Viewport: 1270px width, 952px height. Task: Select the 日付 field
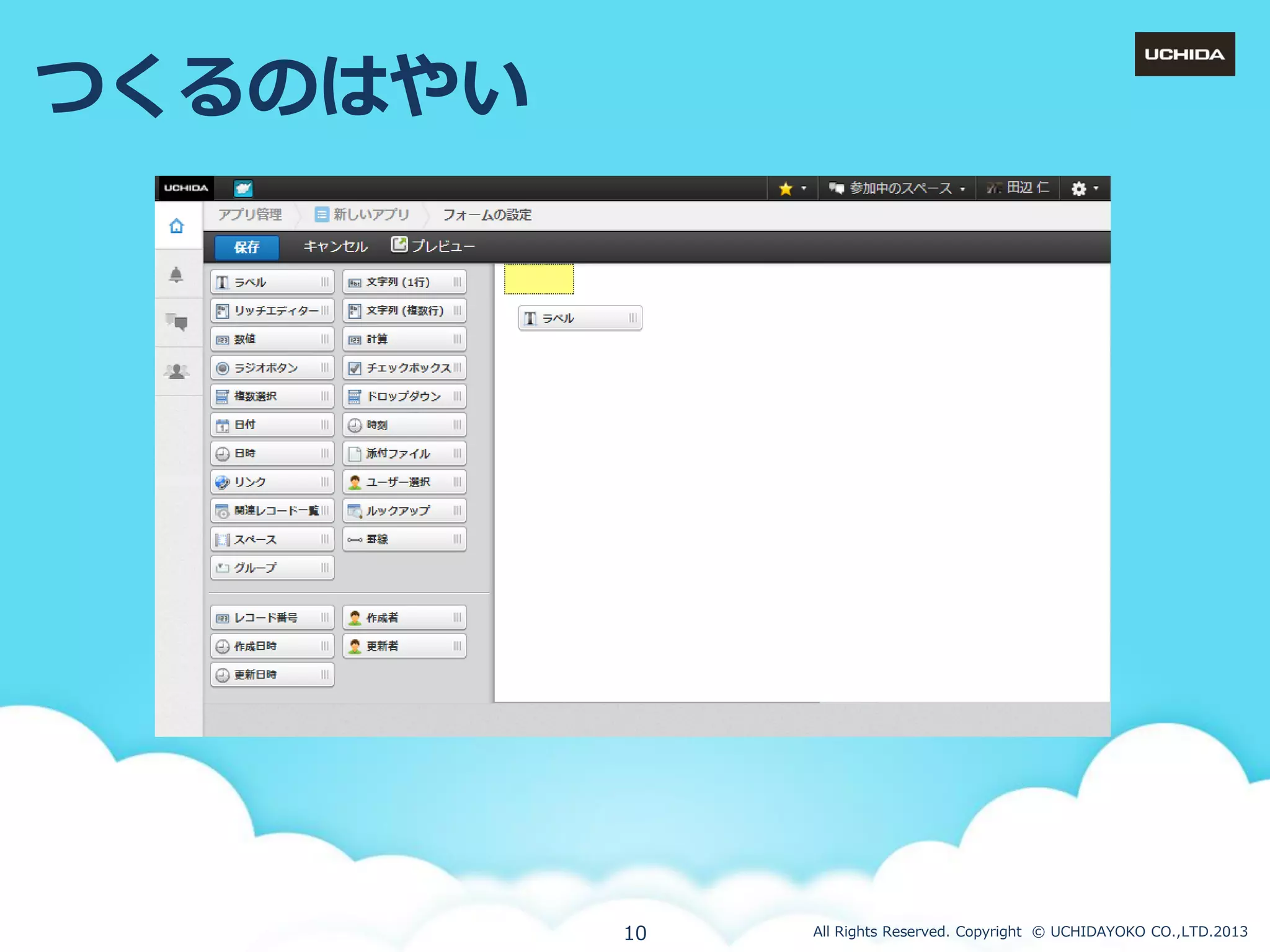(x=272, y=425)
